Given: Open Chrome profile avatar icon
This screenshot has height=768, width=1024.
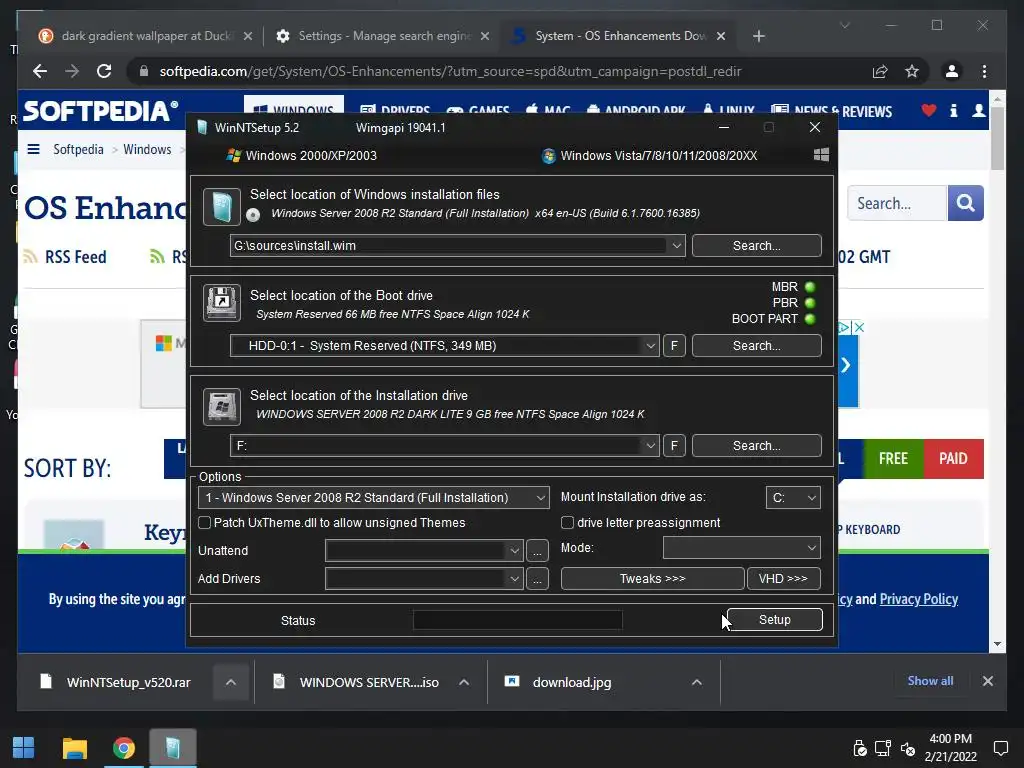Looking at the screenshot, I should (952, 71).
